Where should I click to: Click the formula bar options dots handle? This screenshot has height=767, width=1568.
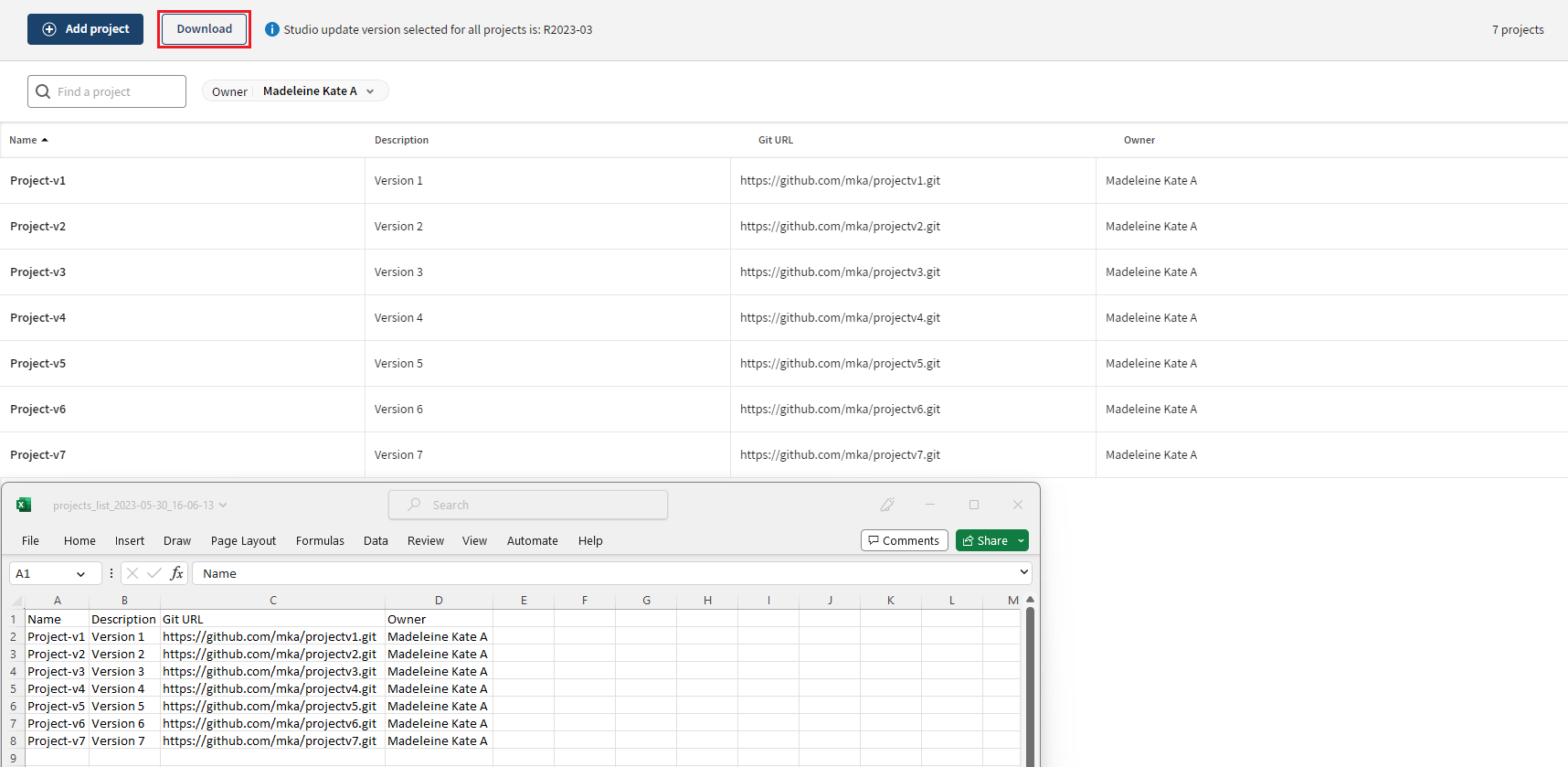(111, 573)
